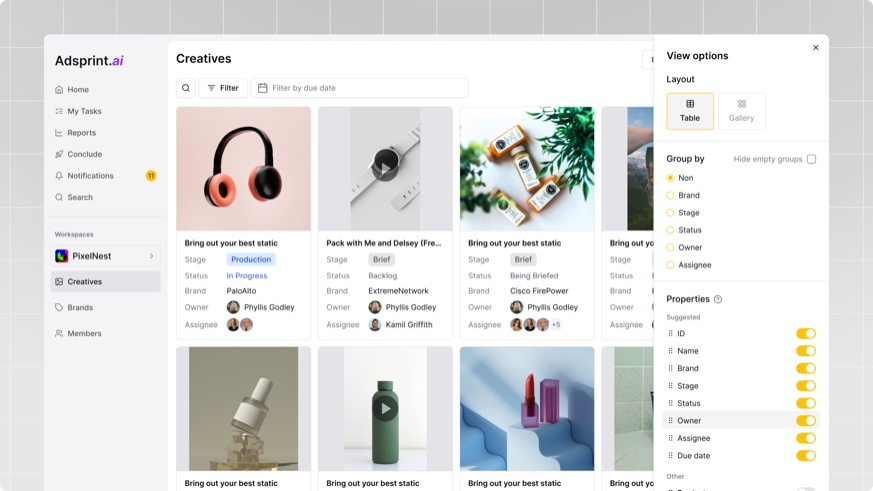
Task: Group by Status radio option
Action: tap(670, 230)
